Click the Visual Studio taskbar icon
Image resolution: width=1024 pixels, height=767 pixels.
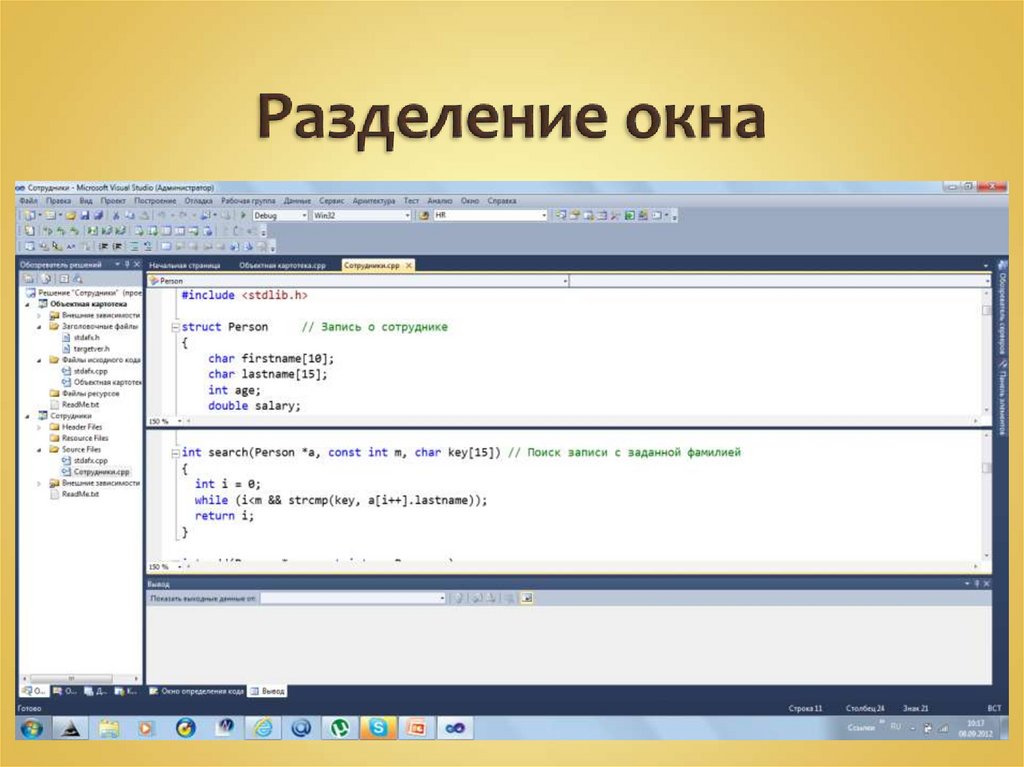coord(455,727)
